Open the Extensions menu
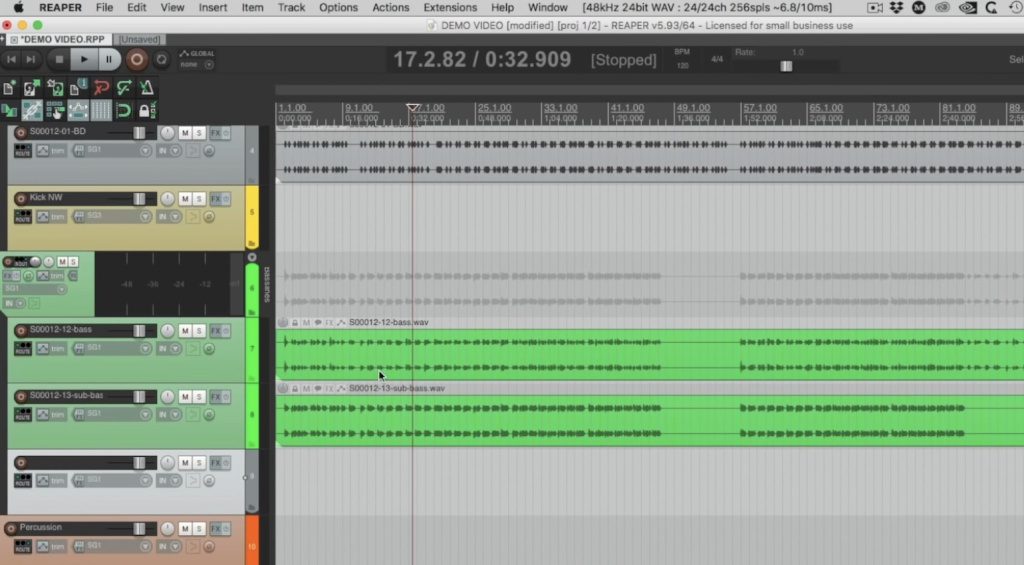Image resolution: width=1024 pixels, height=565 pixels. tap(450, 8)
